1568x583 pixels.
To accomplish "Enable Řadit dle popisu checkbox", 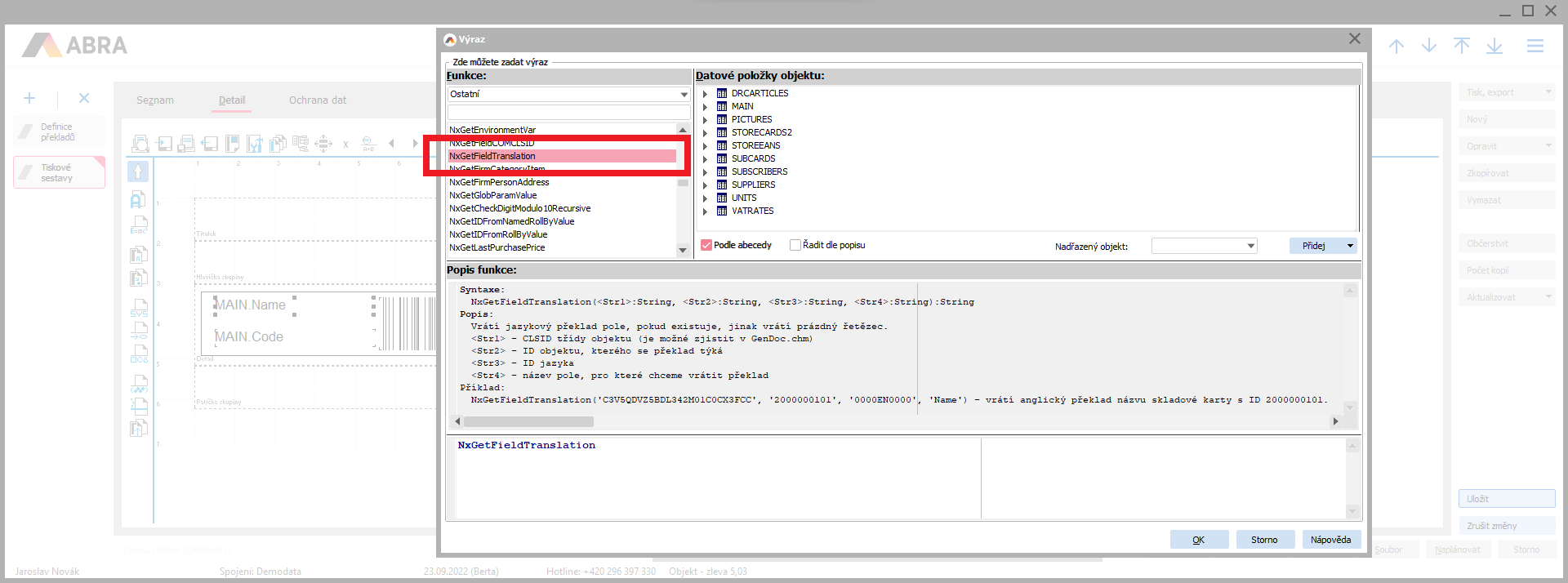I will click(x=795, y=245).
